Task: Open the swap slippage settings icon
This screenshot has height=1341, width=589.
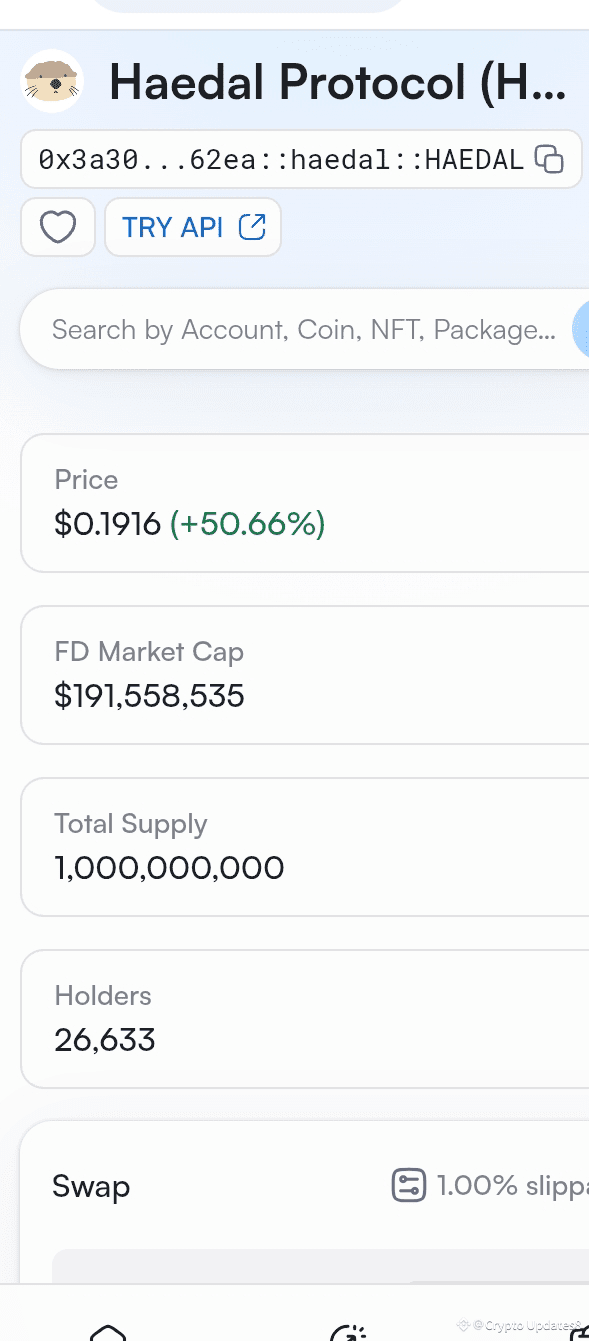Action: (x=408, y=1186)
